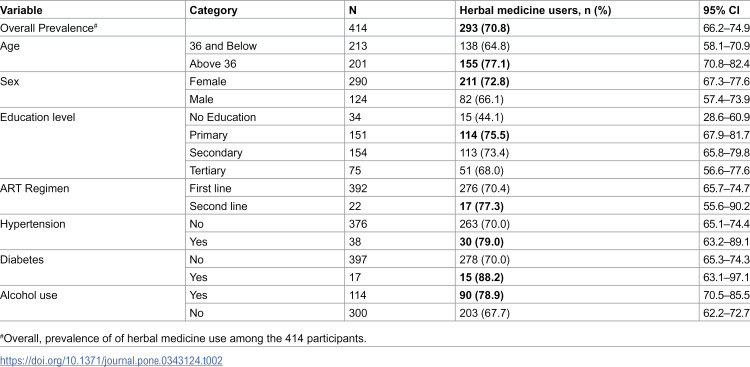The height and width of the screenshot is (367, 750).
Task: Click the Hypertension row label
Action: (x=33, y=224)
